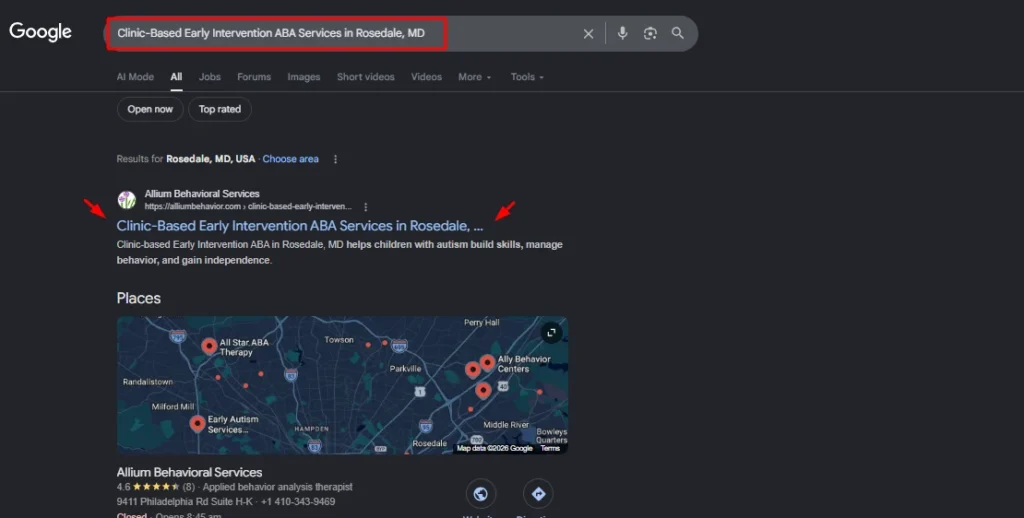
Task: Open the Tools dropdown
Action: (527, 77)
